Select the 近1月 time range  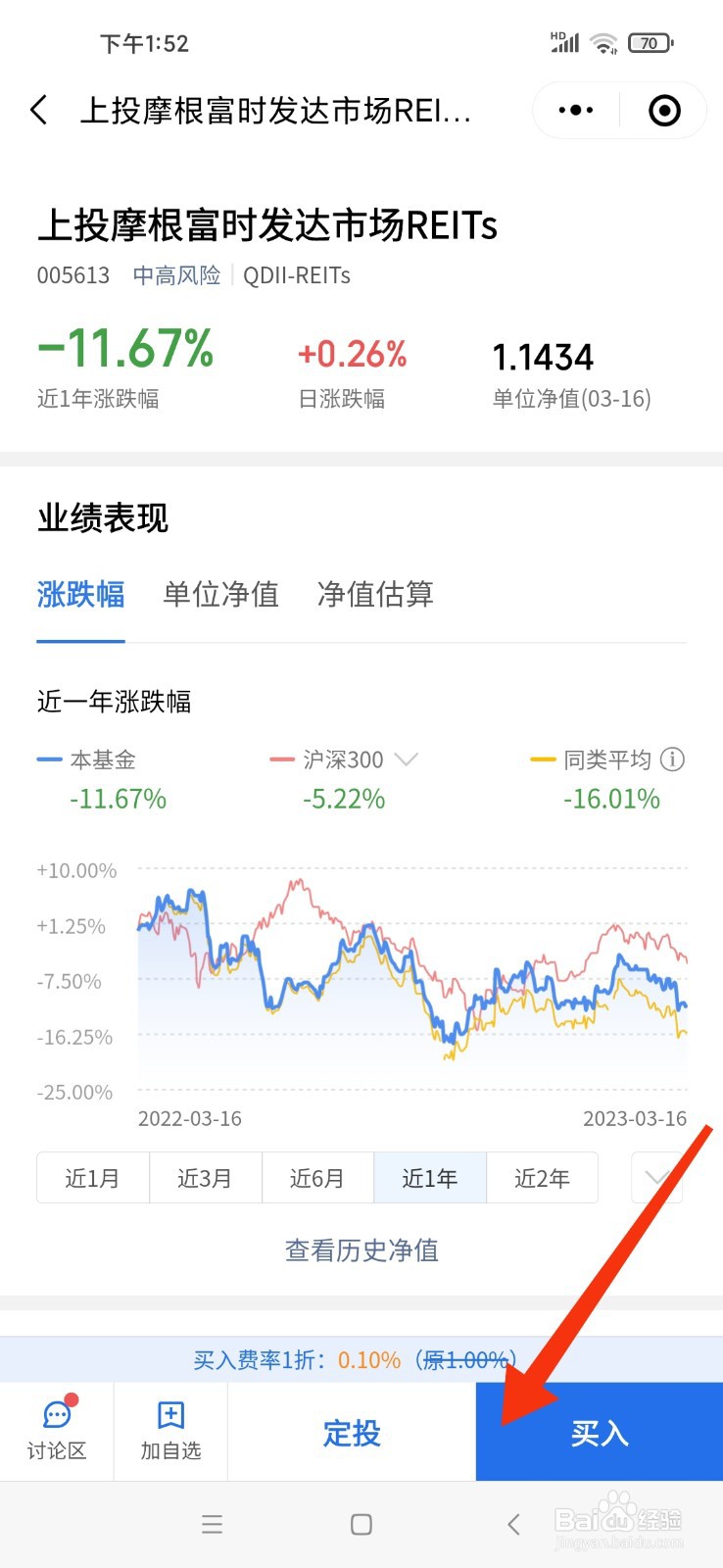(x=92, y=1177)
